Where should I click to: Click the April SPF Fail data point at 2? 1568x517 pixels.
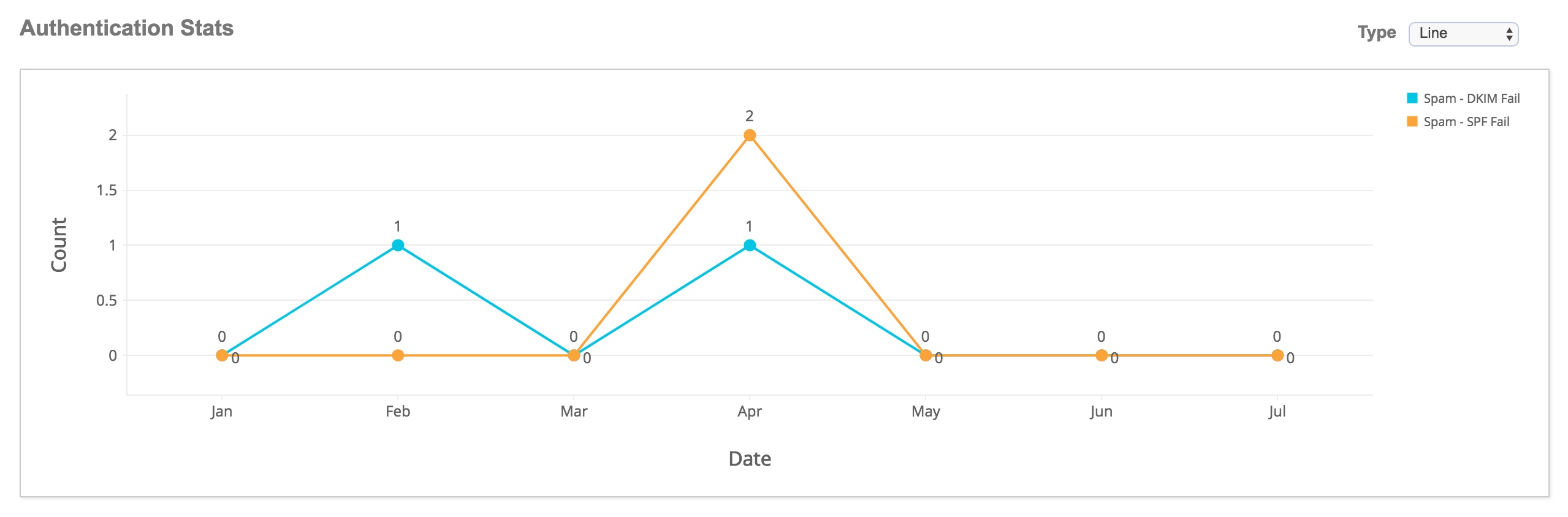(749, 135)
